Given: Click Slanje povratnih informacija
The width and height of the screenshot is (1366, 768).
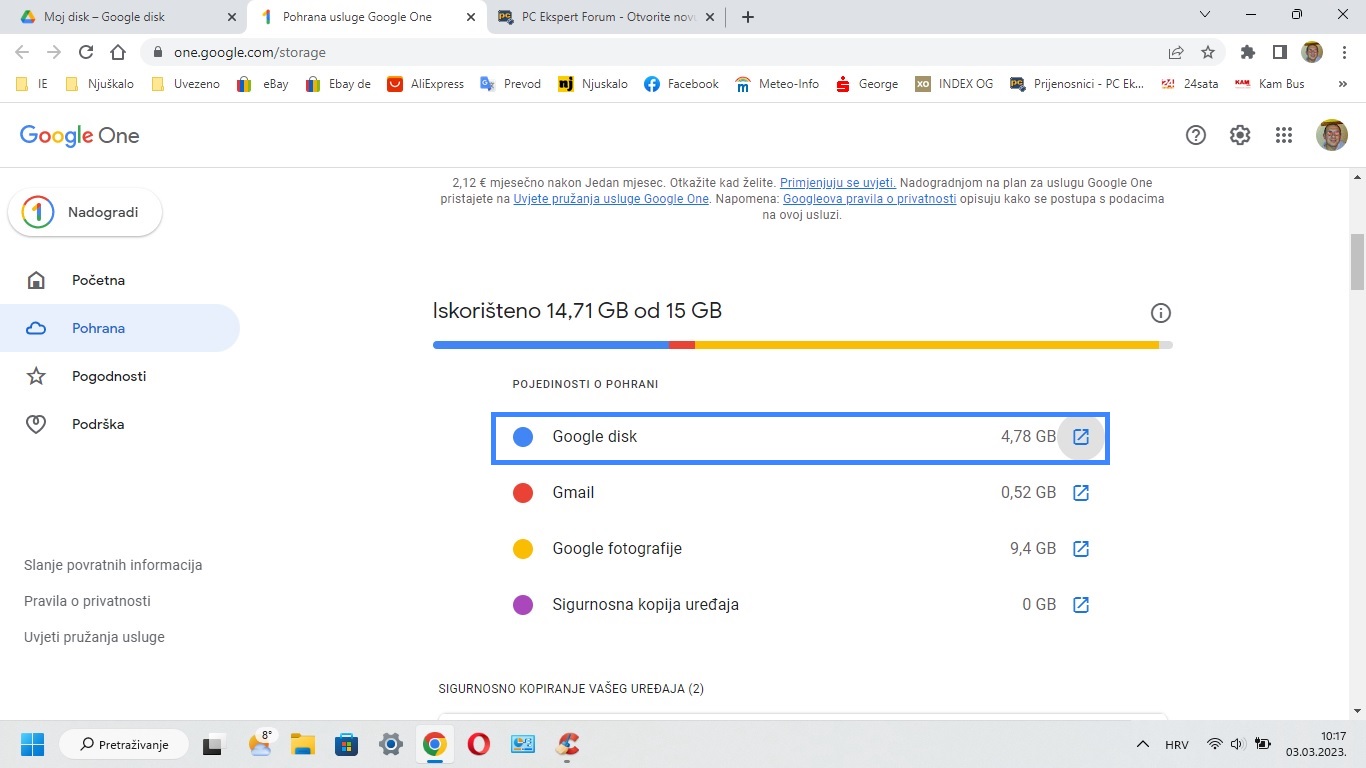Looking at the screenshot, I should (x=113, y=565).
